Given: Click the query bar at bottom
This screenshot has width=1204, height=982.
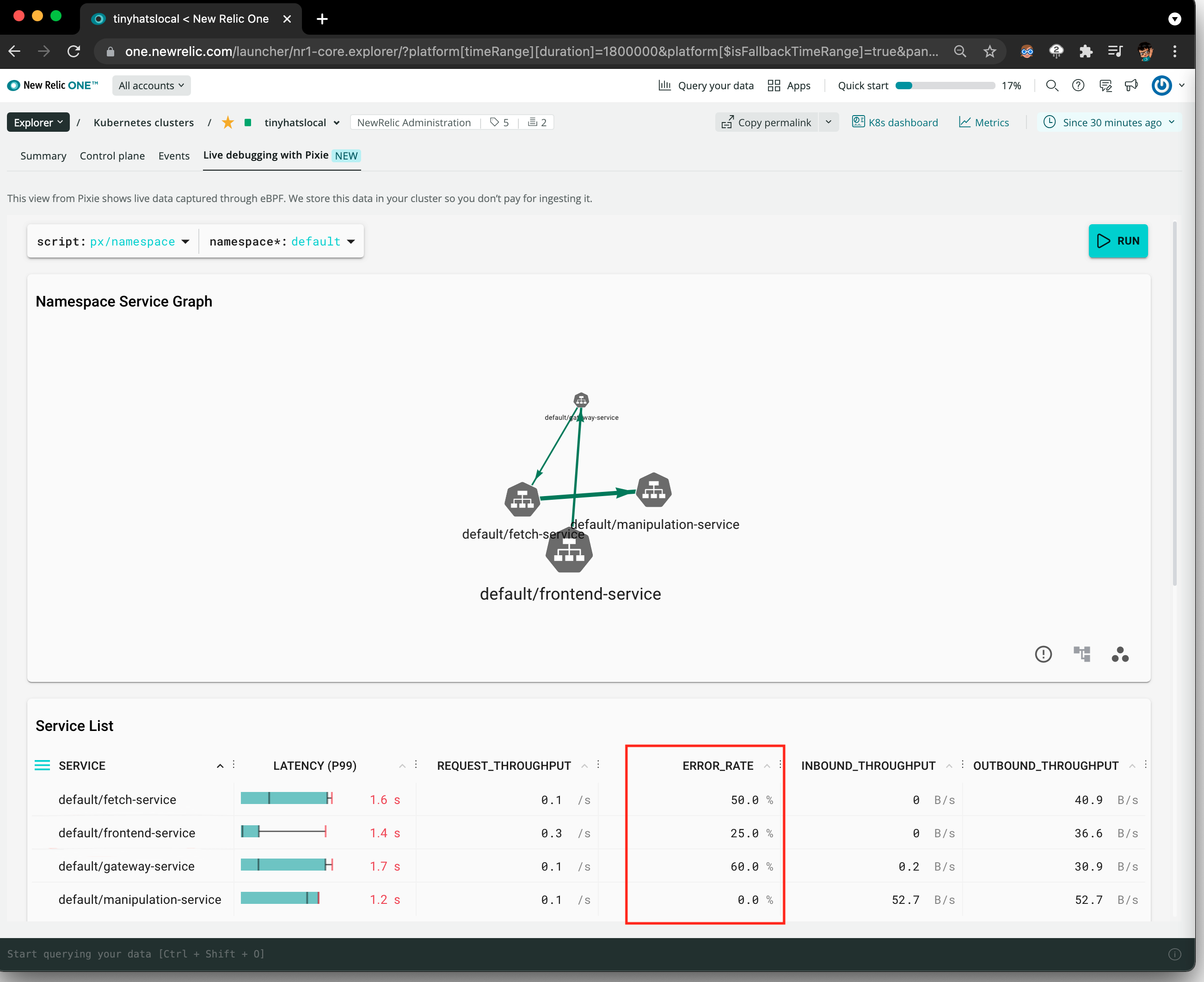Looking at the screenshot, I should point(566,954).
